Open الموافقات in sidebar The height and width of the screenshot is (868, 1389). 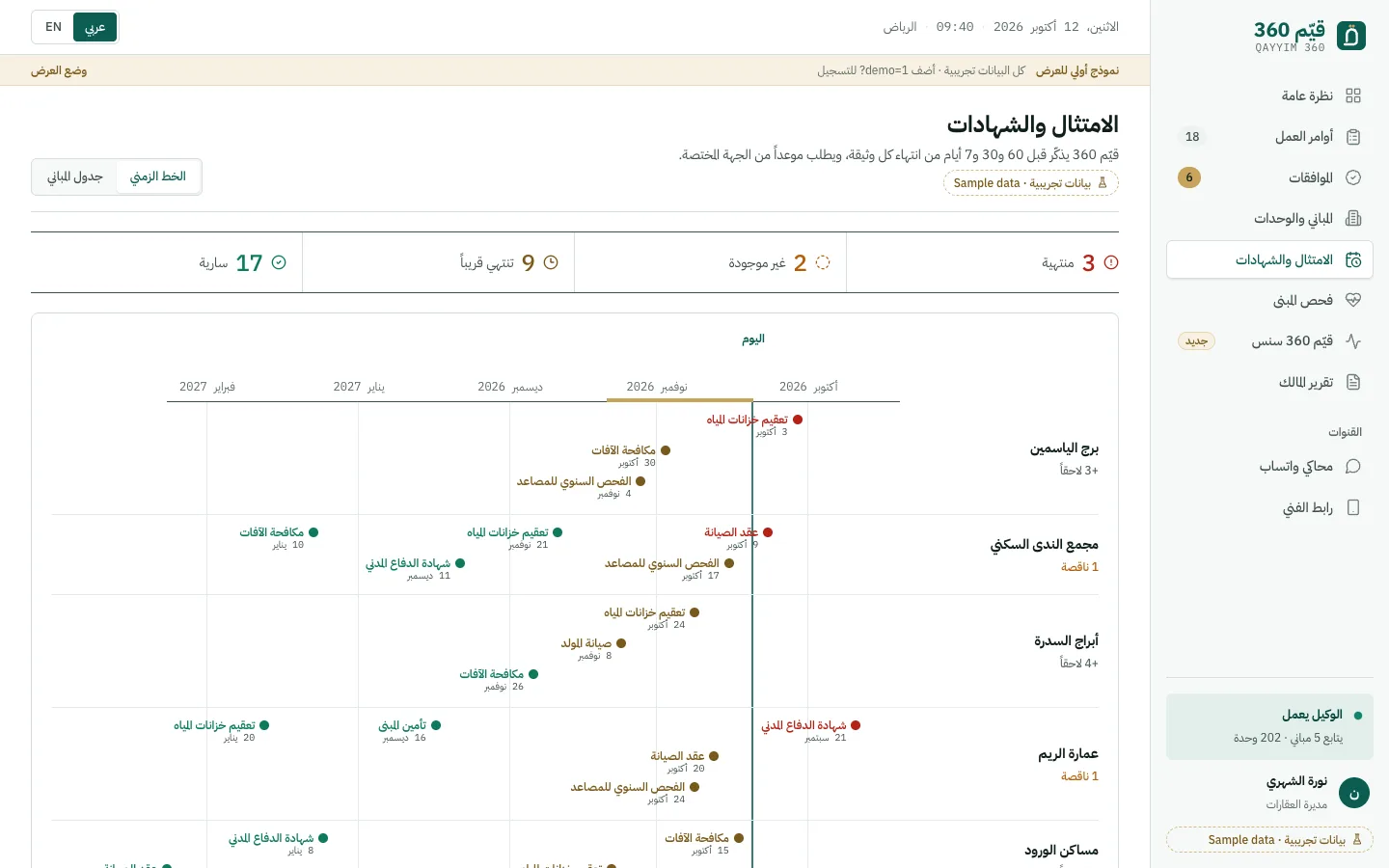pos(1269,177)
